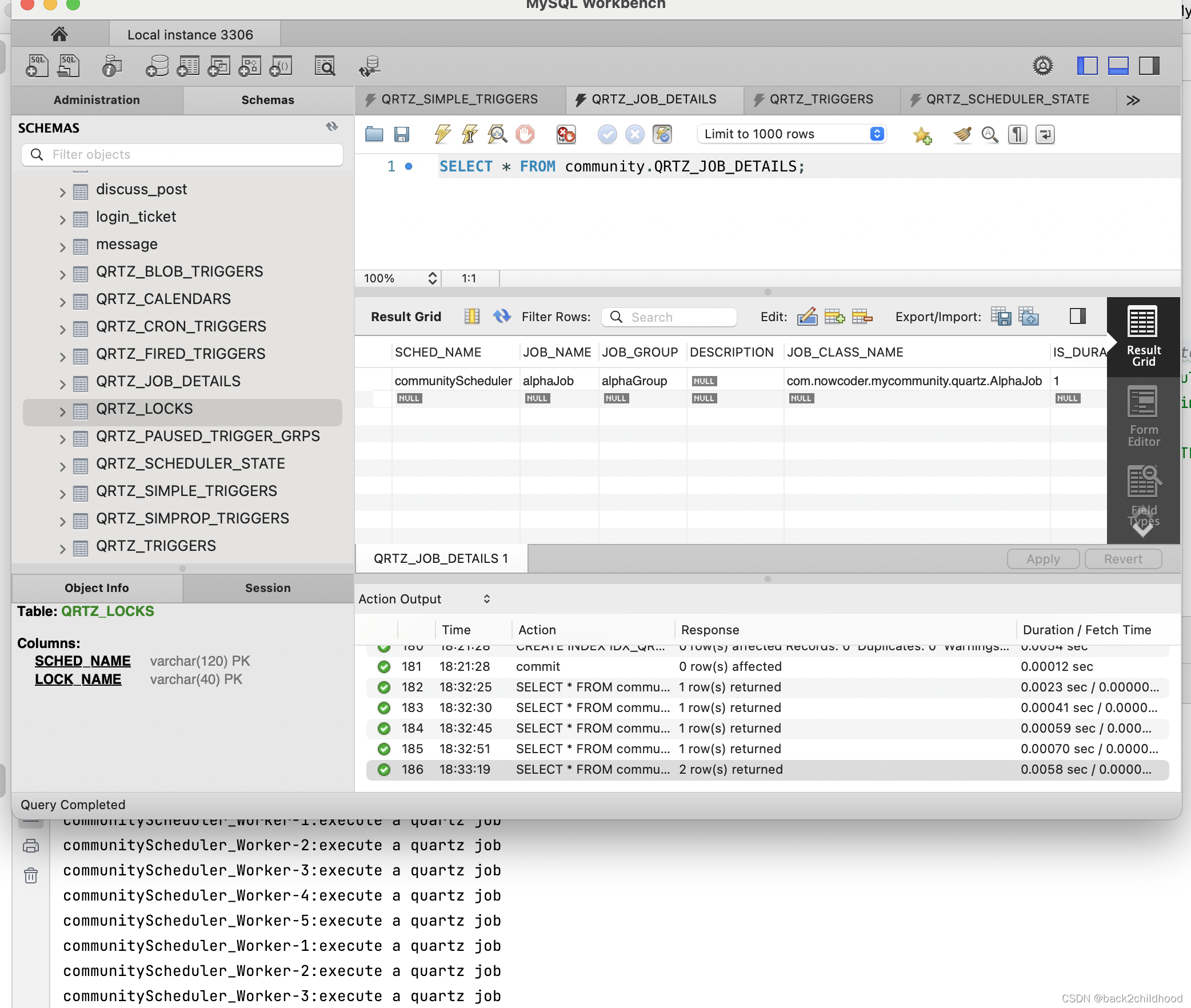This screenshot has height=1008, width=1191.
Task: Create a new function icon
Action: (281, 66)
